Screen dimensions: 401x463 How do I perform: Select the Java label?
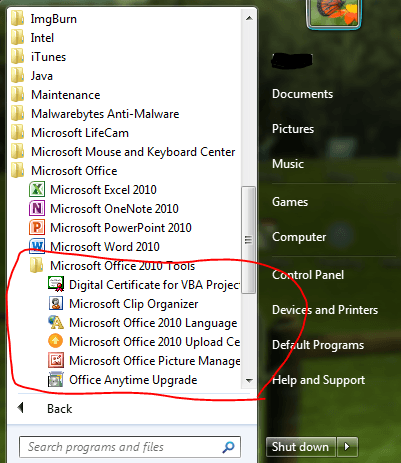42,76
